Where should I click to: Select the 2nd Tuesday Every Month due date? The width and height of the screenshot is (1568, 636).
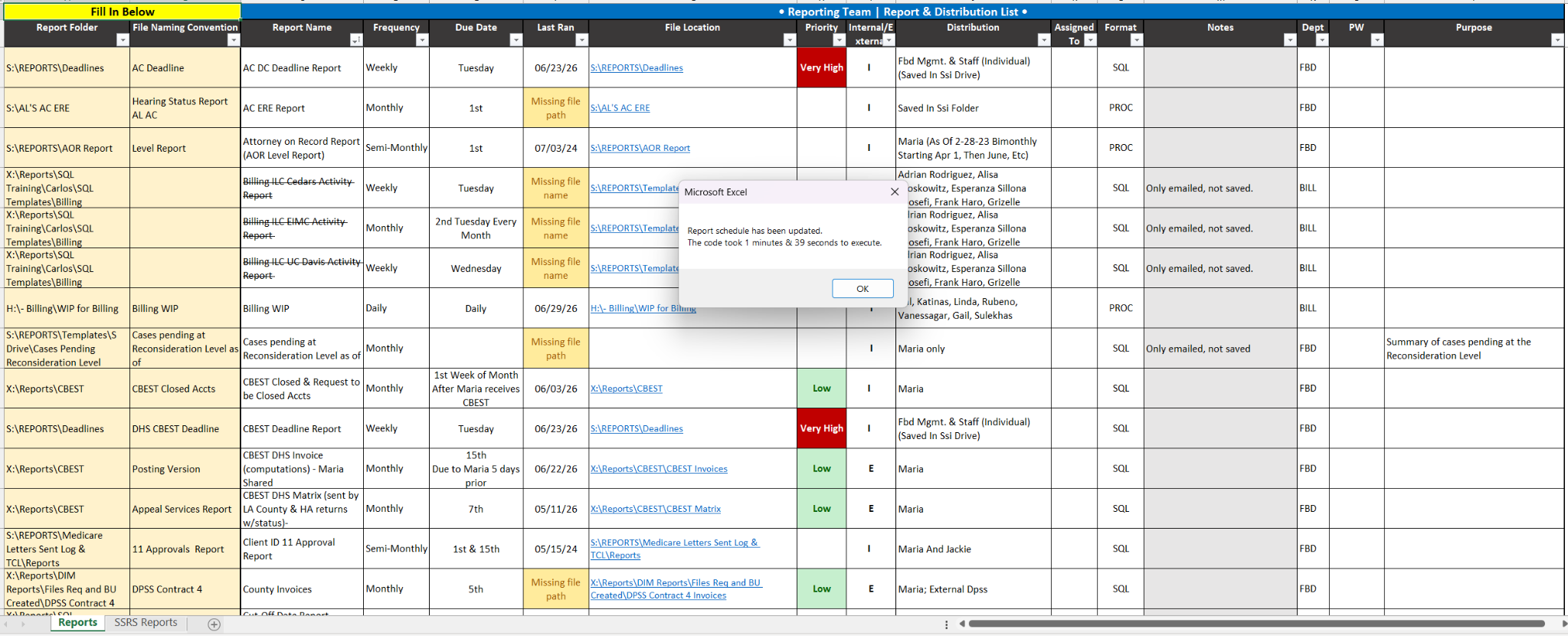[x=476, y=228]
